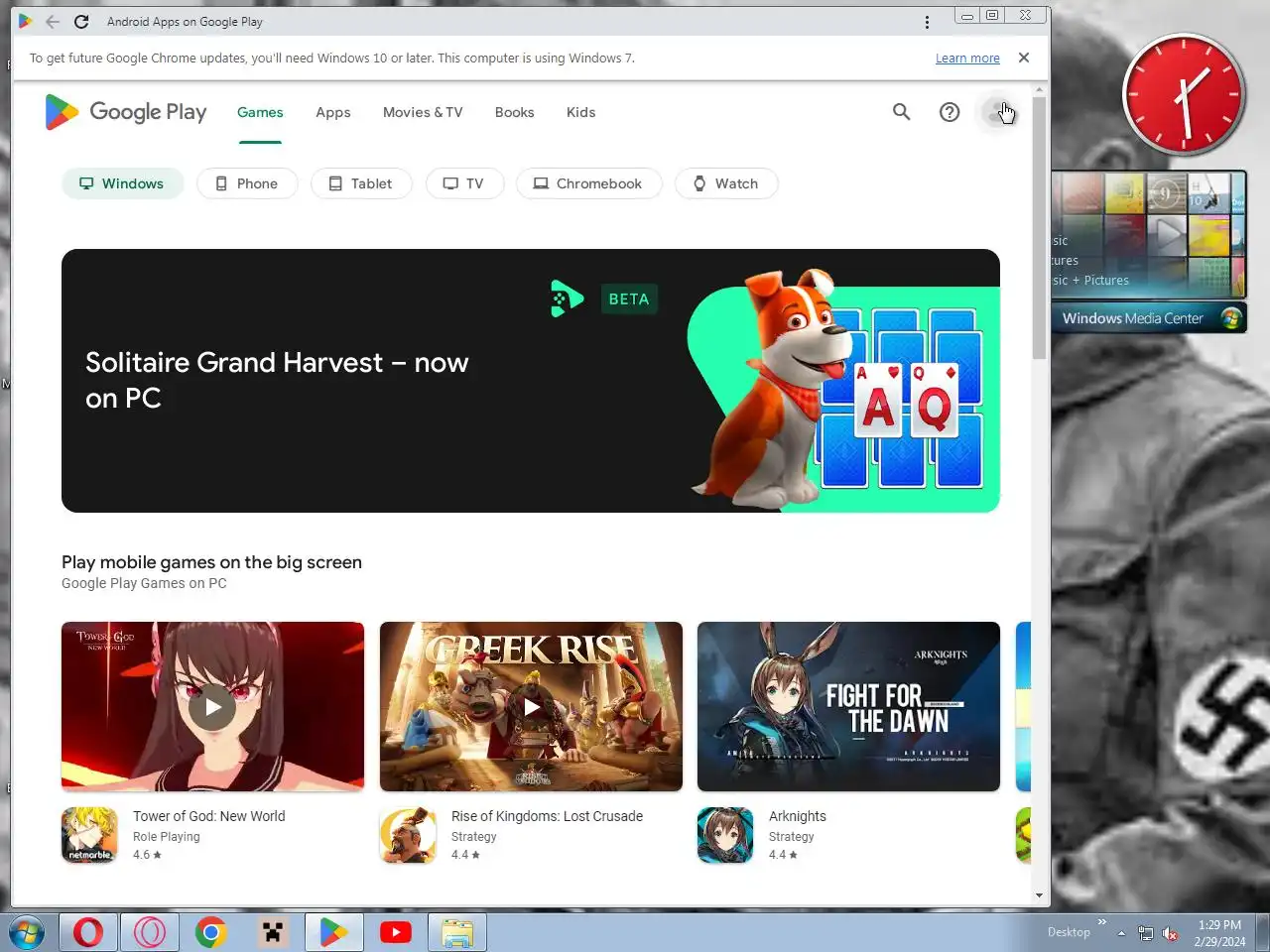Click the Arknights app icon
This screenshot has width=1270, height=952.
click(x=726, y=835)
